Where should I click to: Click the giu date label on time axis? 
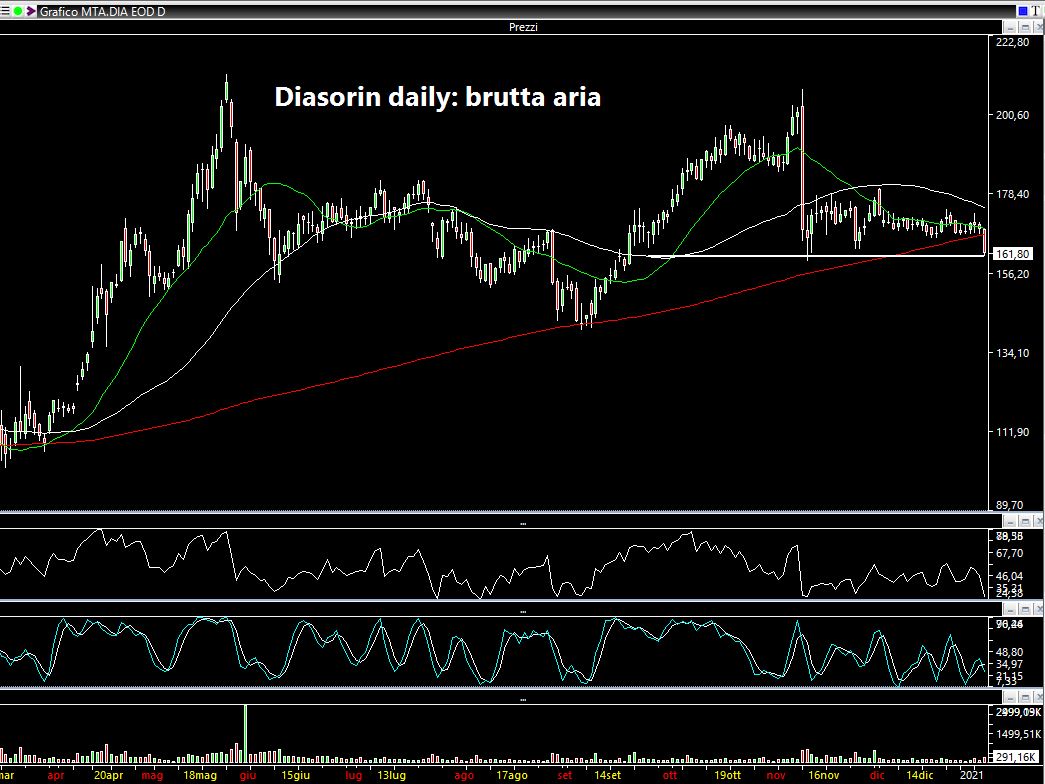click(x=248, y=775)
